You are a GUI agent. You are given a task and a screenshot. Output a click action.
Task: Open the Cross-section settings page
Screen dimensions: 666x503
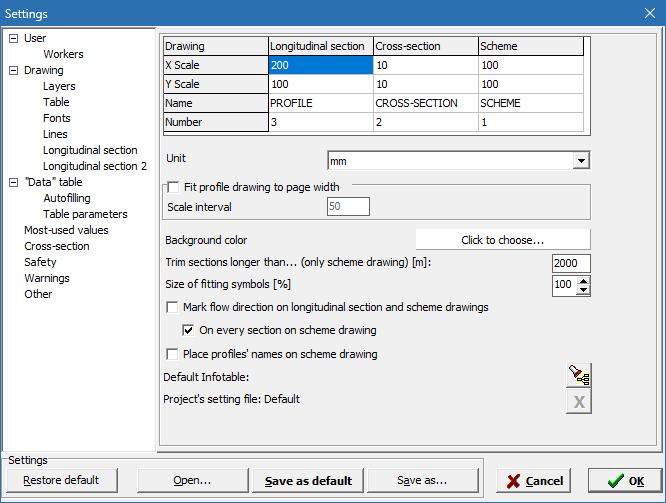point(56,246)
